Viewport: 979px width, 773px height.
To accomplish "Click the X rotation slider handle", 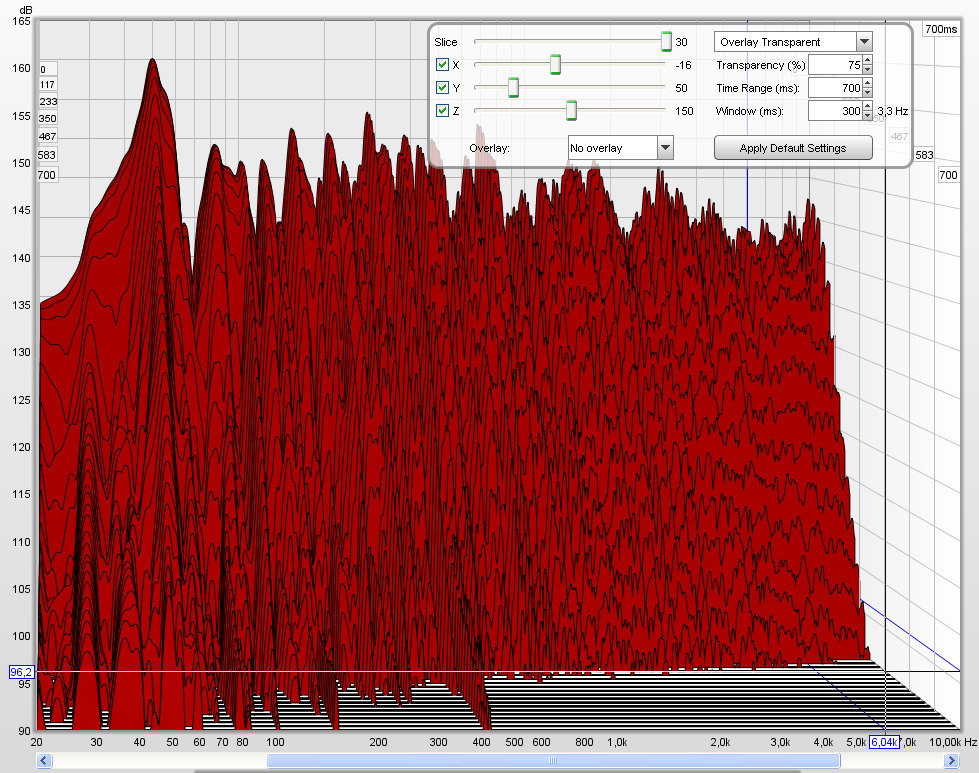I will (555, 64).
